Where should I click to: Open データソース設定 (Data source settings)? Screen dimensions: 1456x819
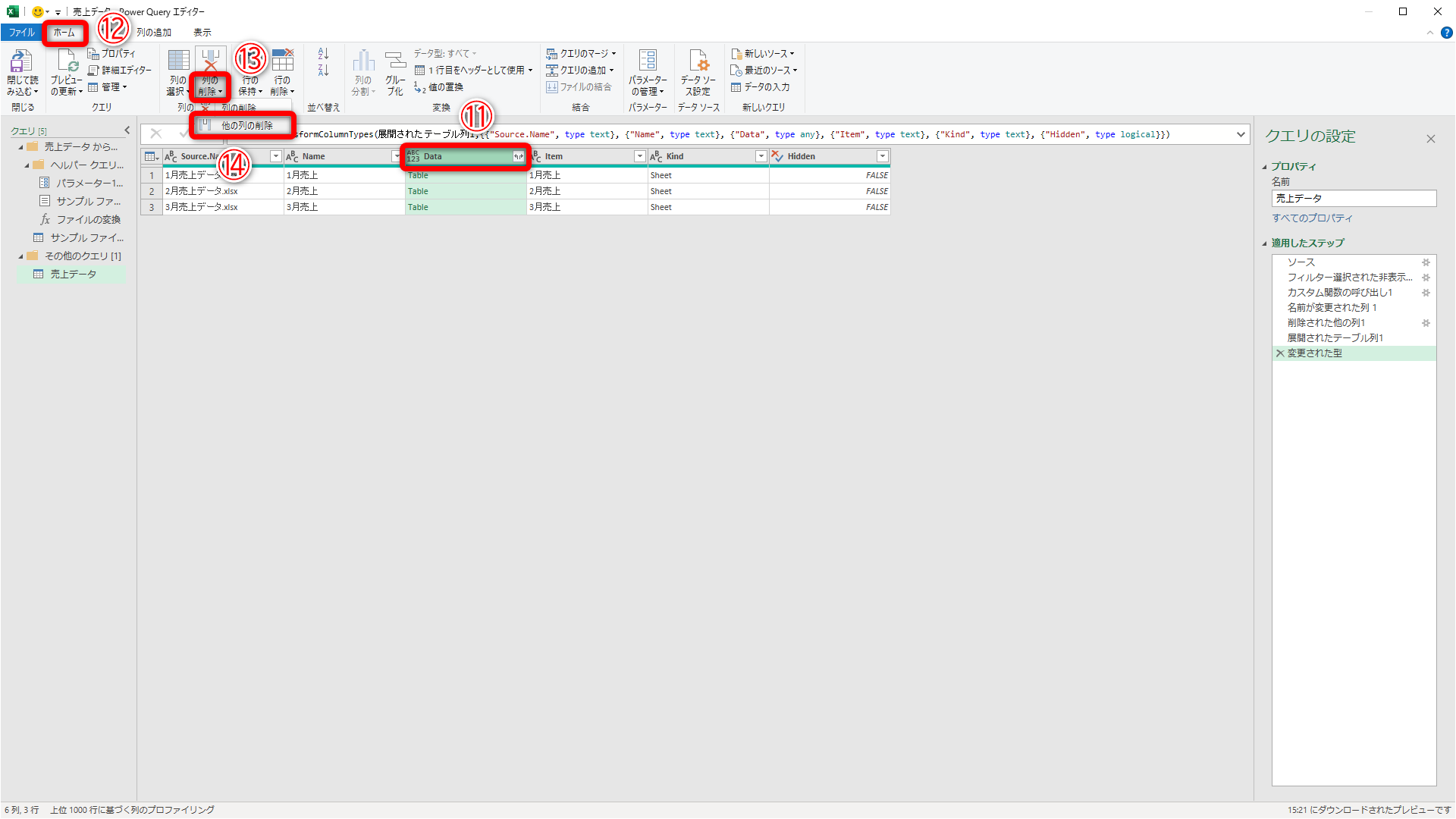[x=697, y=74]
